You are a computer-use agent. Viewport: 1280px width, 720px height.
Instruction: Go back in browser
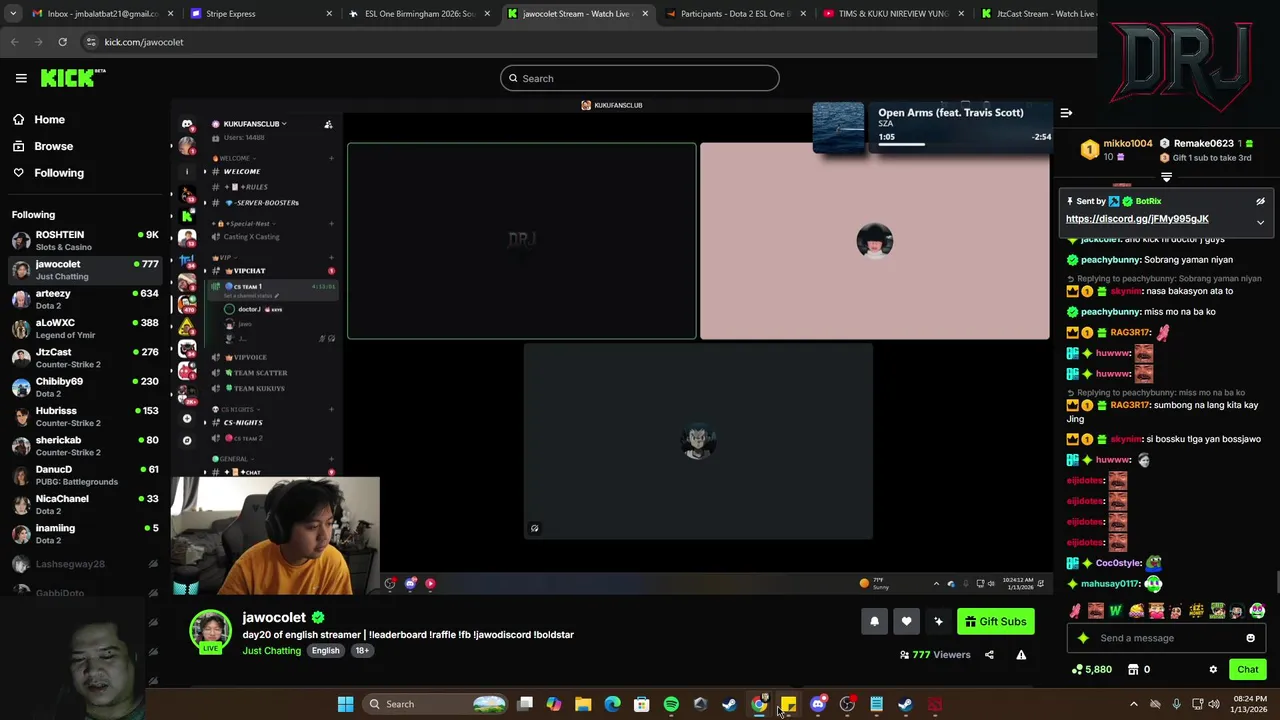click(14, 42)
